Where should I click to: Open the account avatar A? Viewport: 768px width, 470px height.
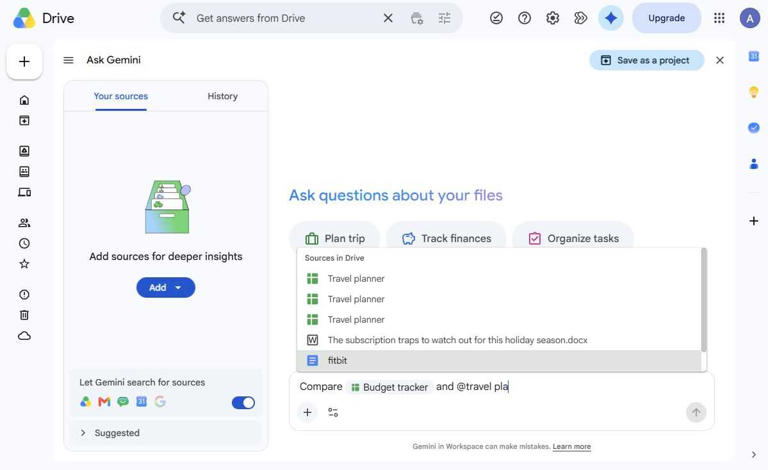coord(749,19)
